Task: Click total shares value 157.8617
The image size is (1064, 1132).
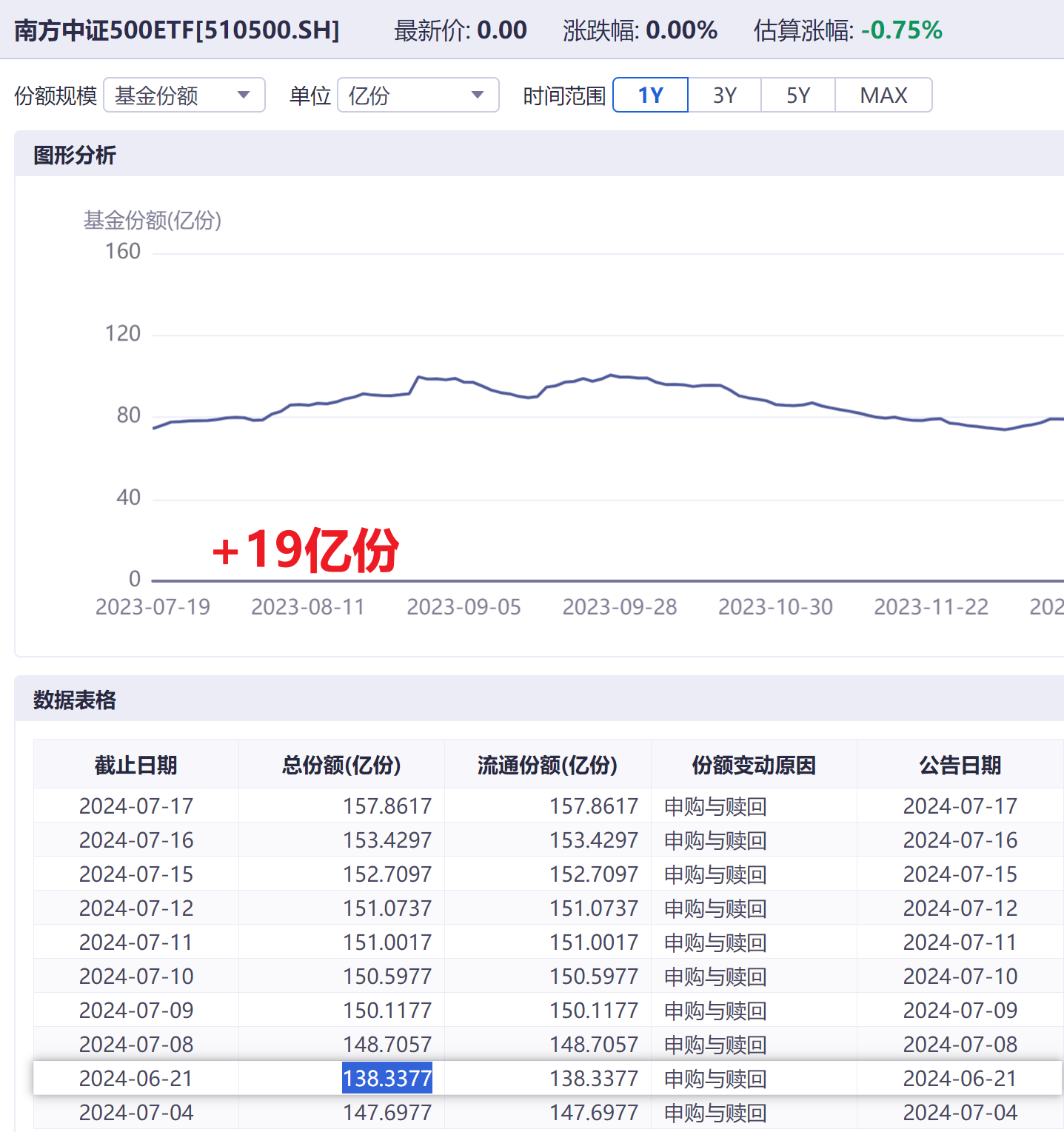Action: pos(387,806)
